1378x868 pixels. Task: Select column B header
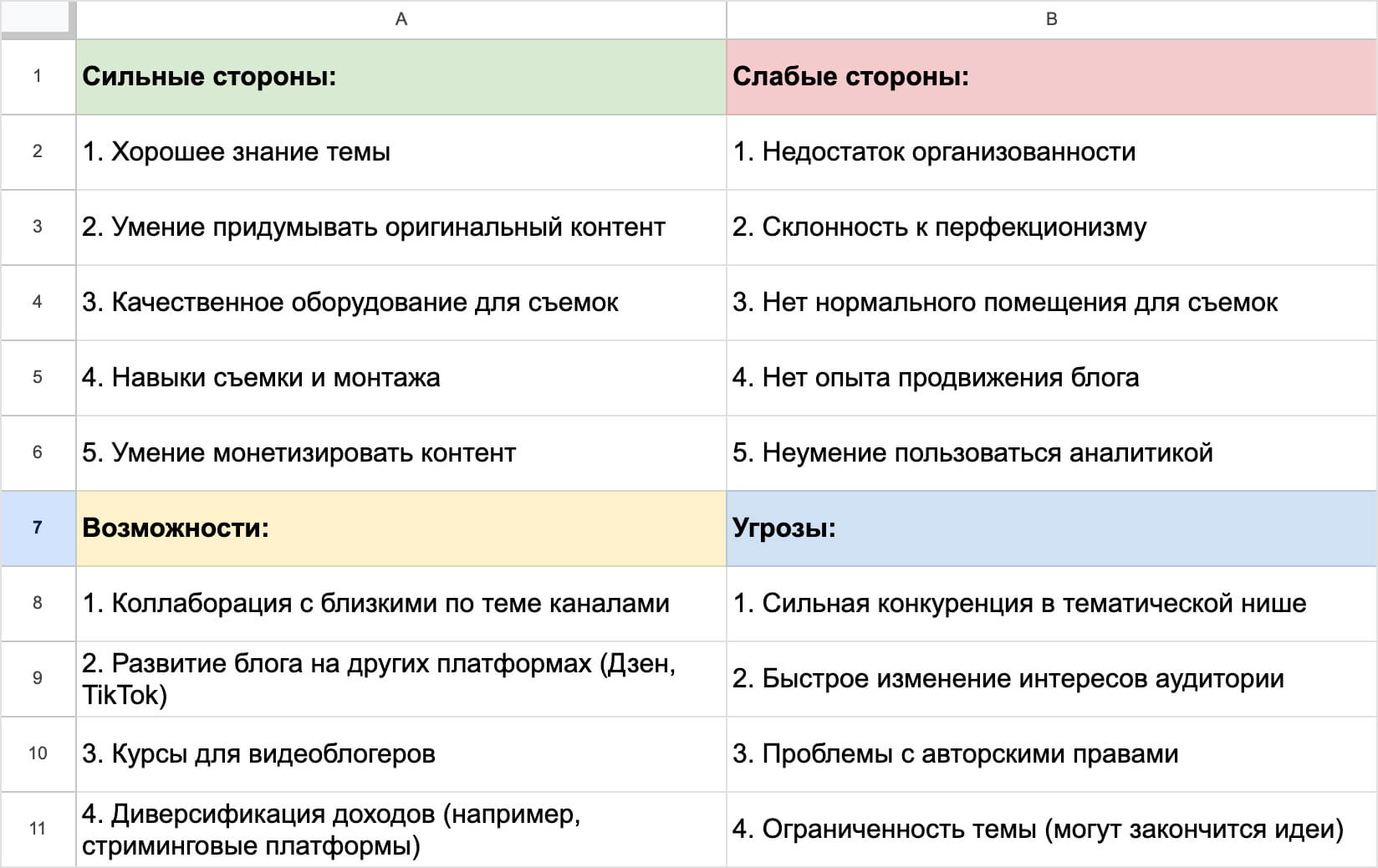[x=1051, y=19]
